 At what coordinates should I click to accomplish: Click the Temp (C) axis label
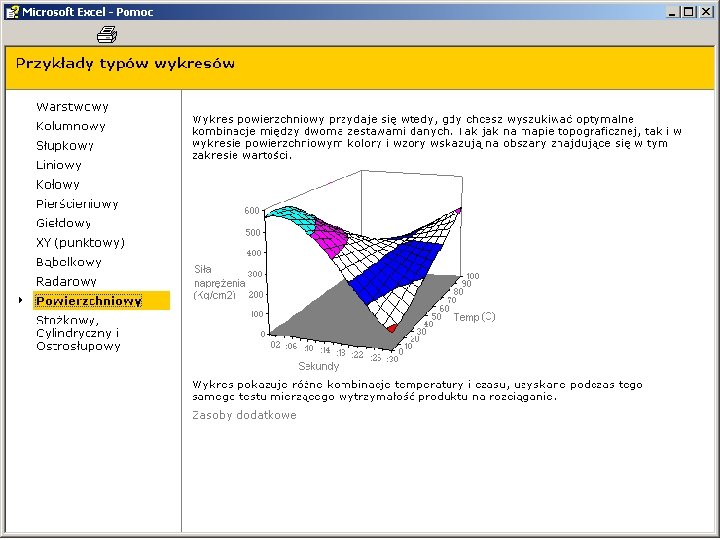click(x=474, y=317)
